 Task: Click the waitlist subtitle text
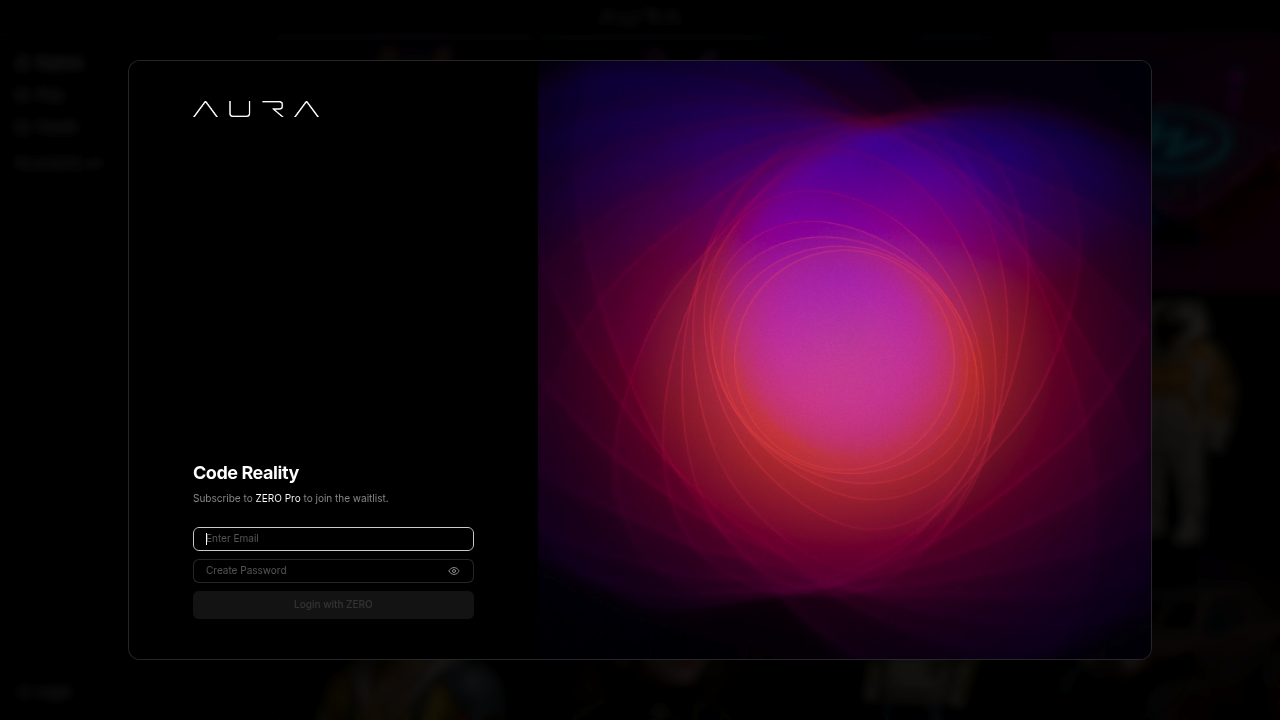pos(290,498)
